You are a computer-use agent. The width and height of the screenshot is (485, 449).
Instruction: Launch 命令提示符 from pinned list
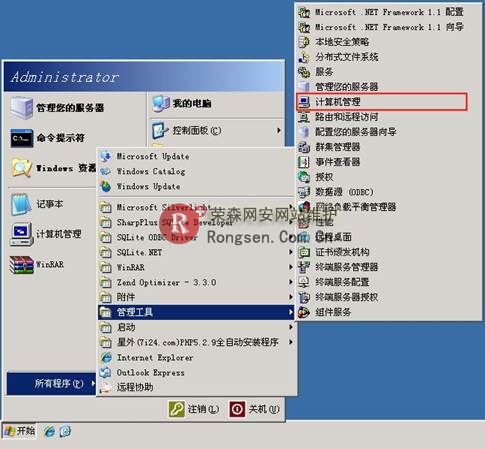47,138
